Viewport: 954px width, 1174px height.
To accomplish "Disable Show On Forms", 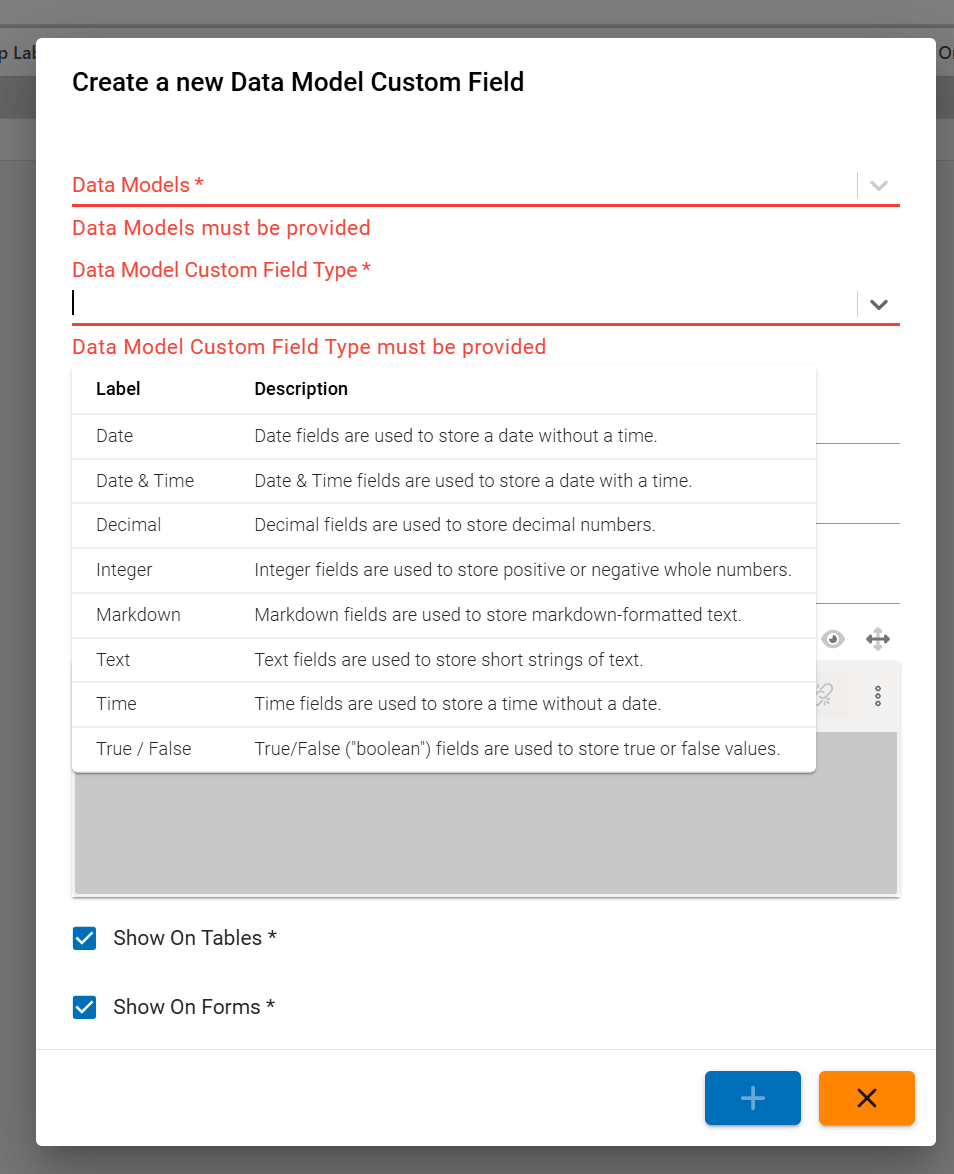I will click(84, 1007).
